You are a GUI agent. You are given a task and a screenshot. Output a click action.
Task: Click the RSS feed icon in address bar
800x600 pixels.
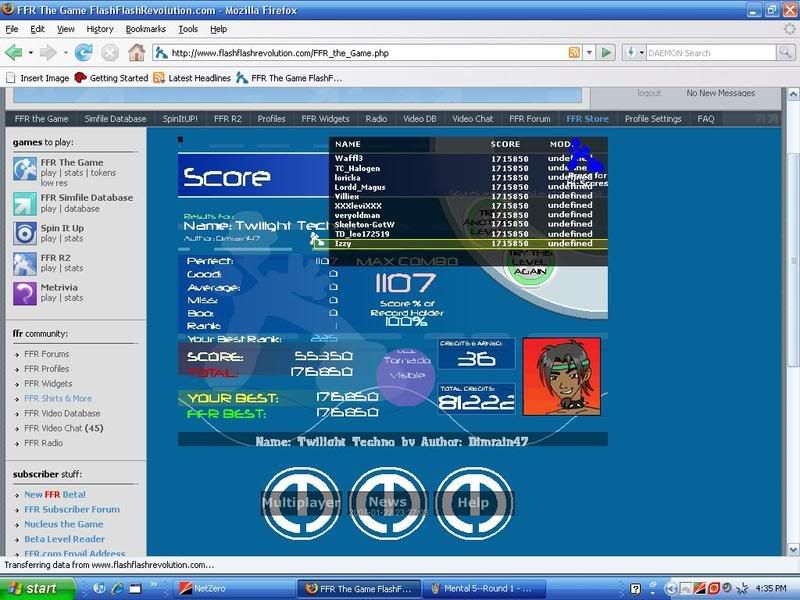[573, 53]
